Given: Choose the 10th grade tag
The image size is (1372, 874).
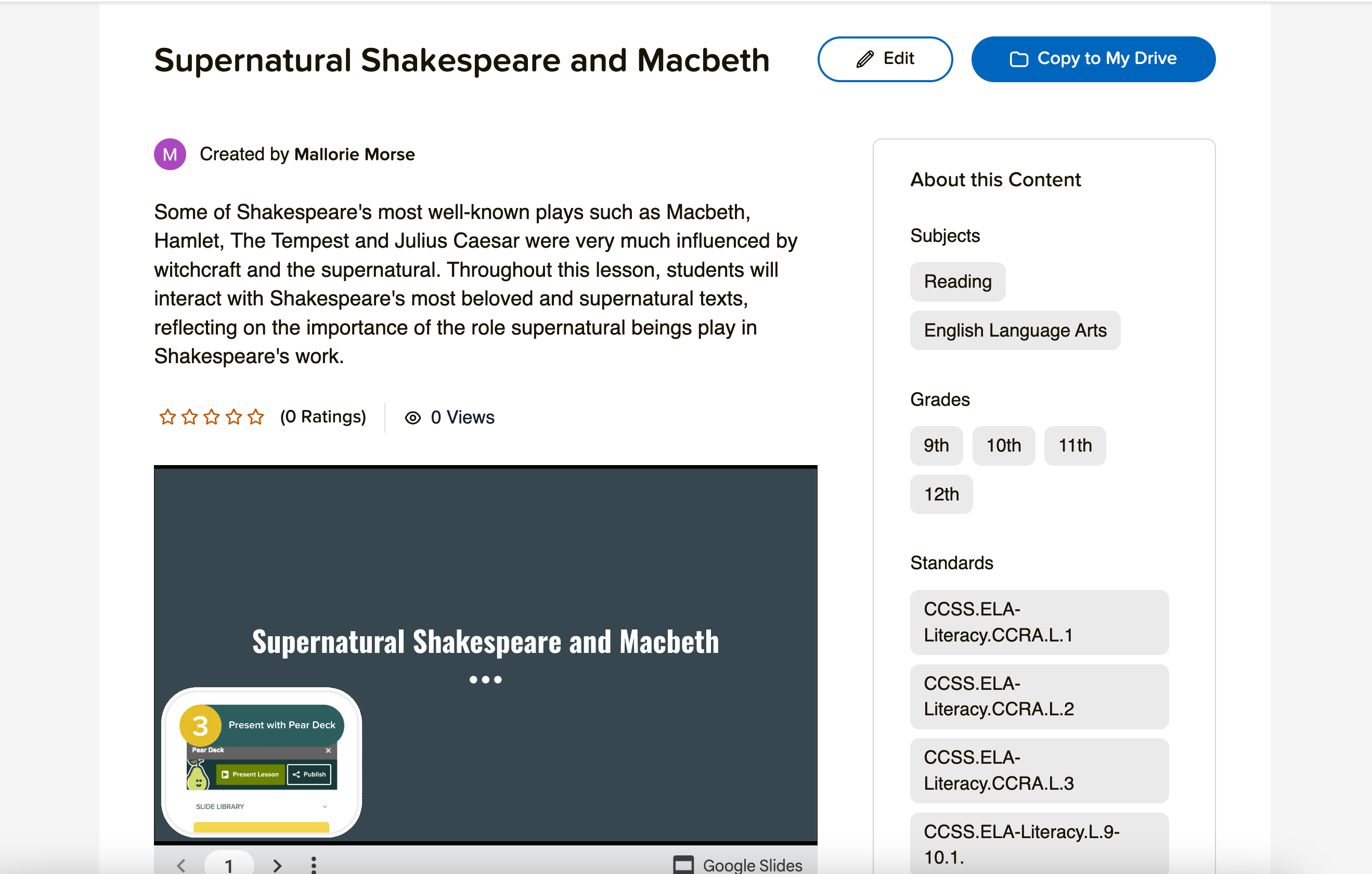Looking at the screenshot, I should tap(1003, 445).
